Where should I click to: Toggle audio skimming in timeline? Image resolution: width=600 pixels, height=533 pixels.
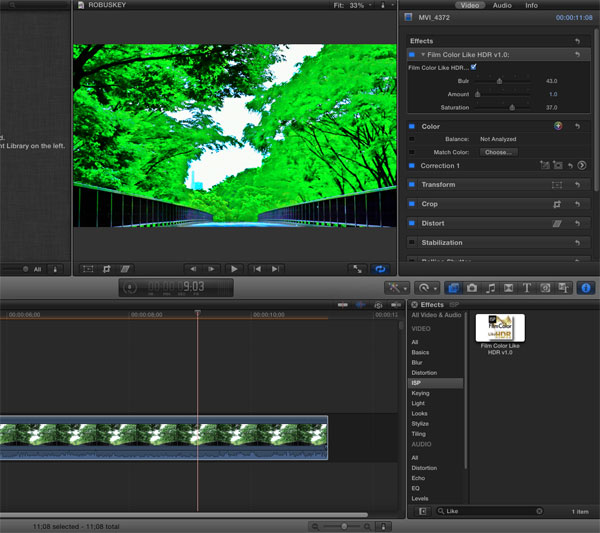click(360, 305)
